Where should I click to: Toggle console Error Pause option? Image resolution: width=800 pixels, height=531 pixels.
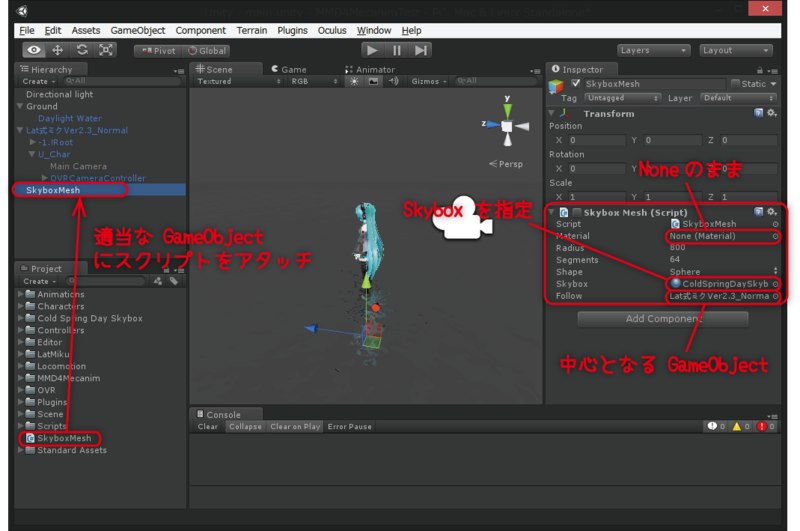(x=349, y=426)
